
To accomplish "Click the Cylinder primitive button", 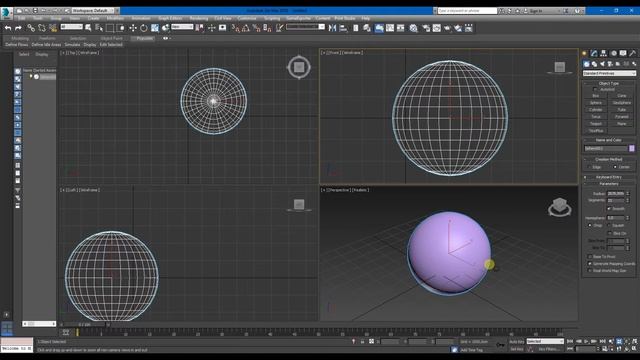I will [x=596, y=109].
